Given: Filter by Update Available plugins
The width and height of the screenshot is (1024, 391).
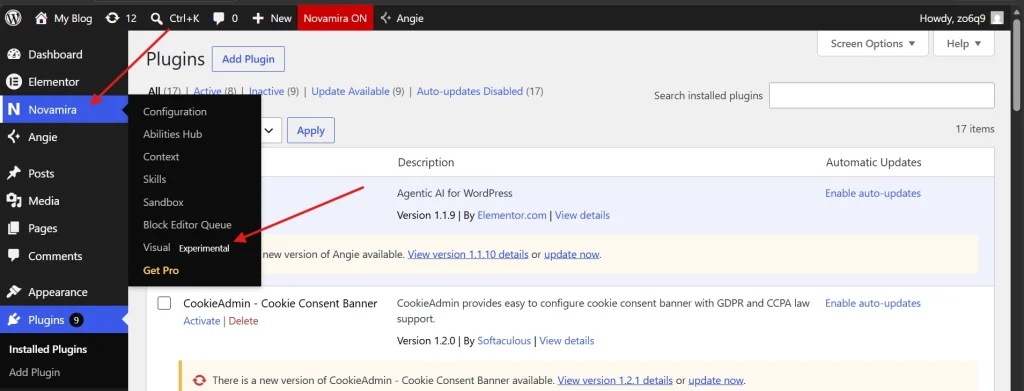Looking at the screenshot, I should coord(351,91).
